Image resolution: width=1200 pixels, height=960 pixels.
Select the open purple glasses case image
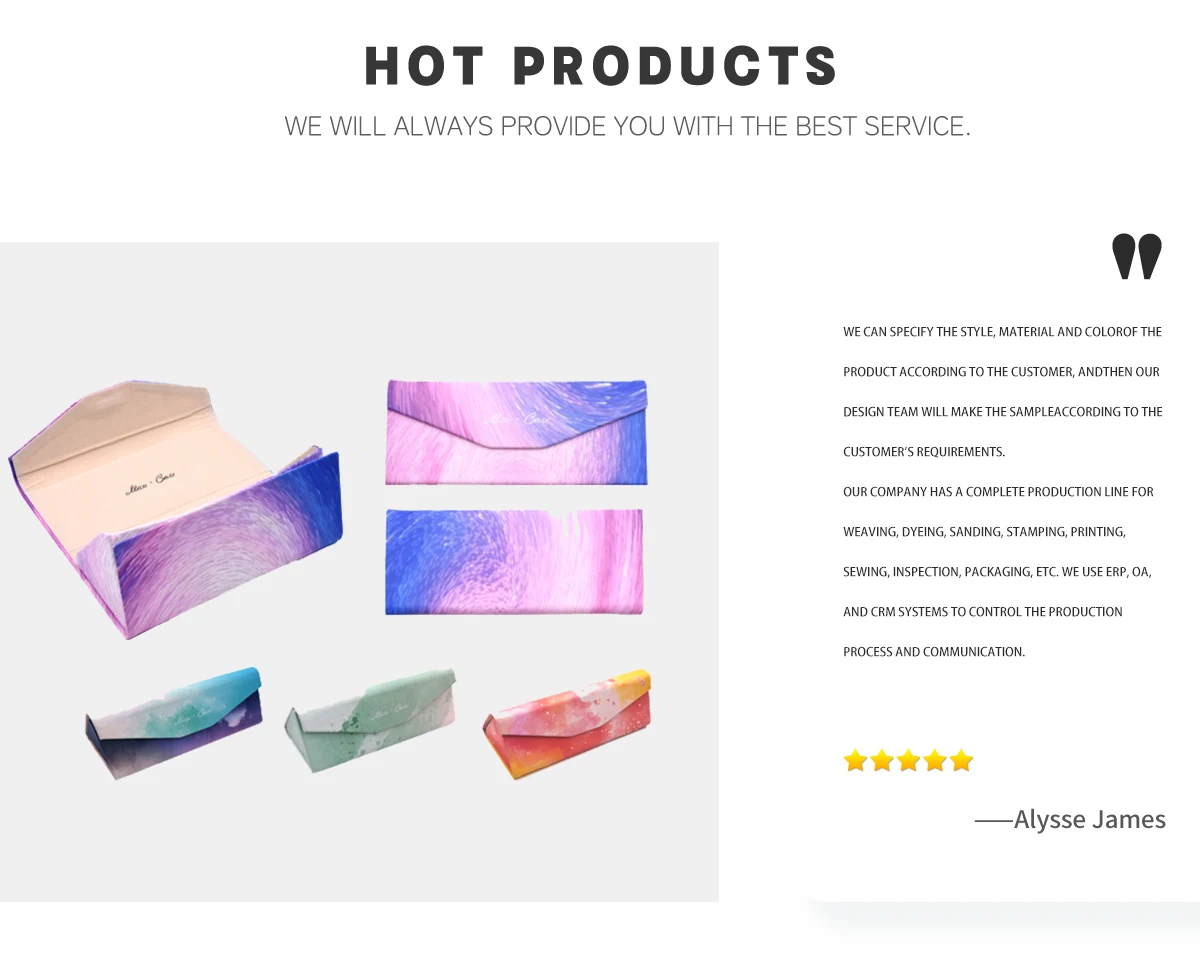pyautogui.click(x=175, y=508)
